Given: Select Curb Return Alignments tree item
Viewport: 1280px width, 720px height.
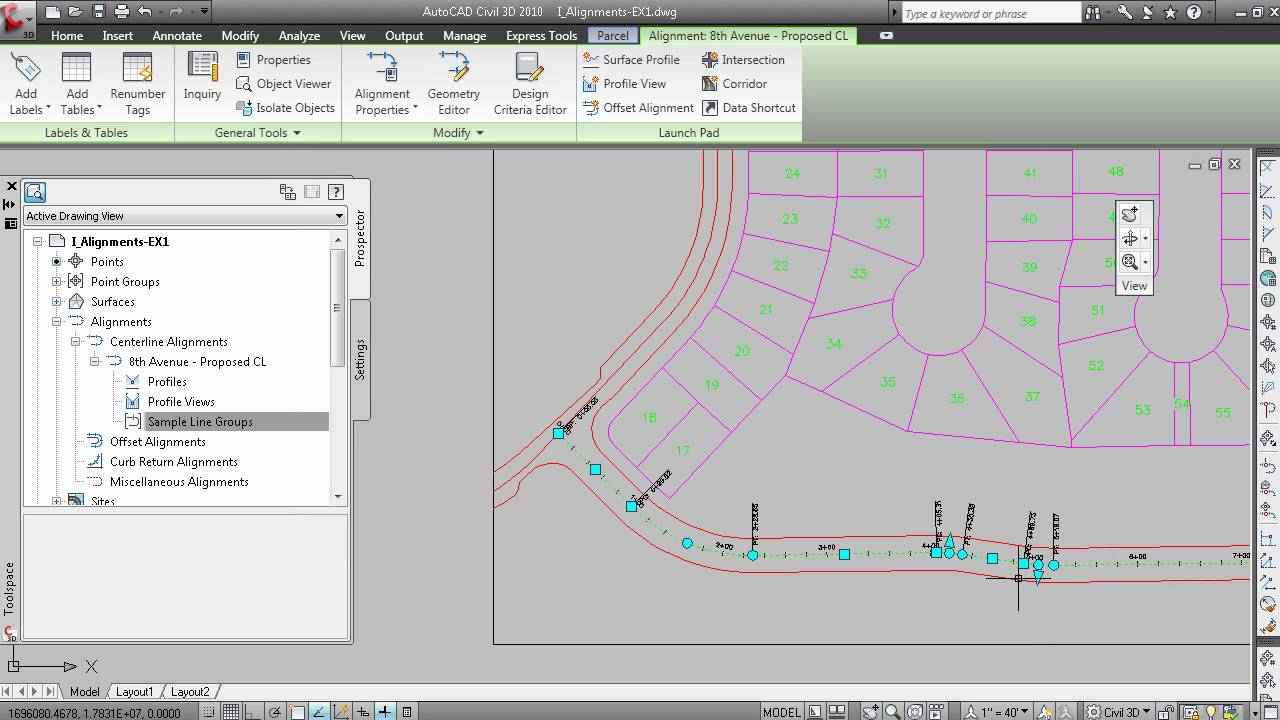Looking at the screenshot, I should [x=174, y=462].
